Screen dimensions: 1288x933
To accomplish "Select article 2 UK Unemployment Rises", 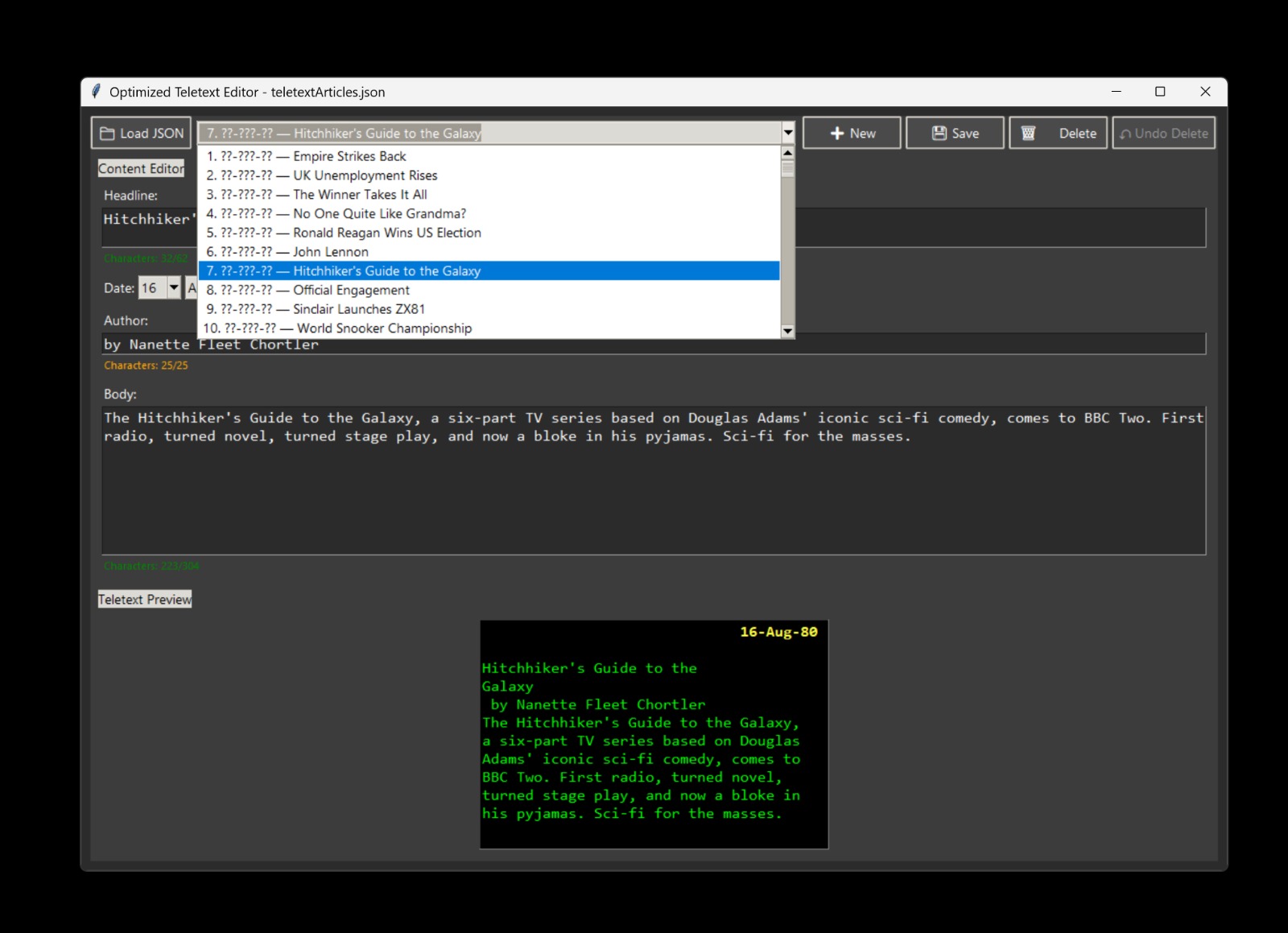I will 489,175.
